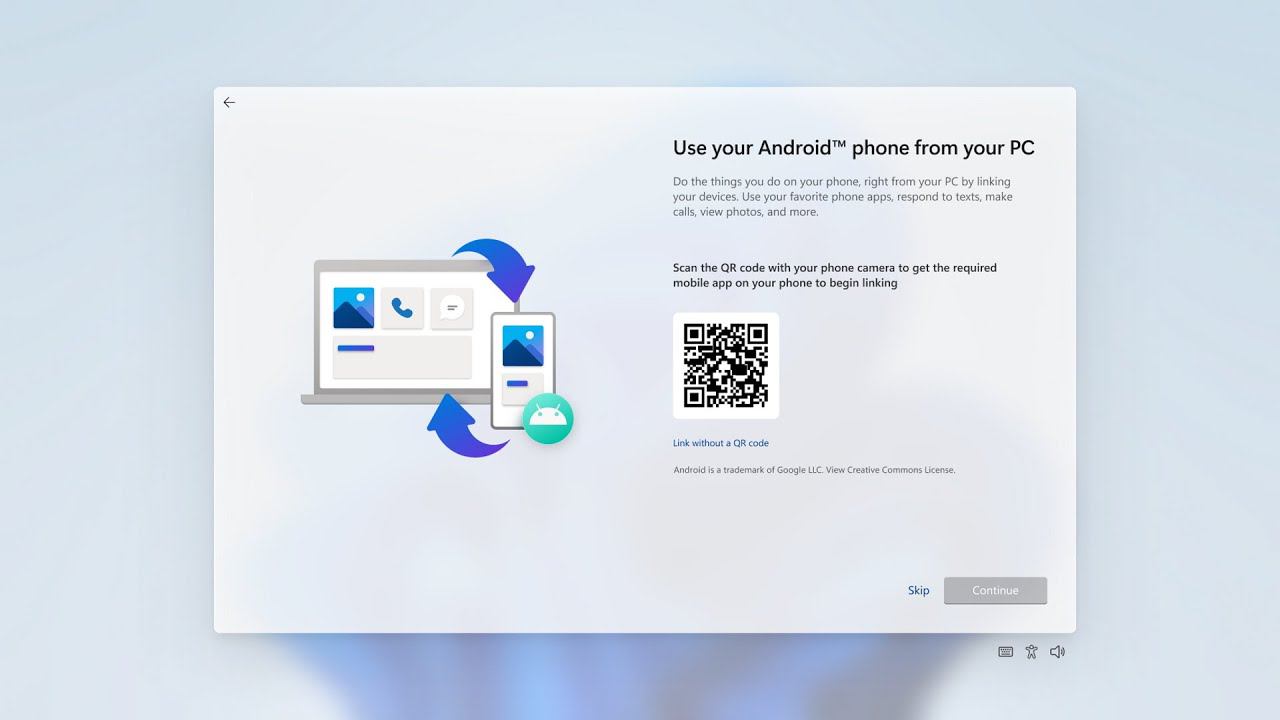Click the Skip link

[x=918, y=590]
